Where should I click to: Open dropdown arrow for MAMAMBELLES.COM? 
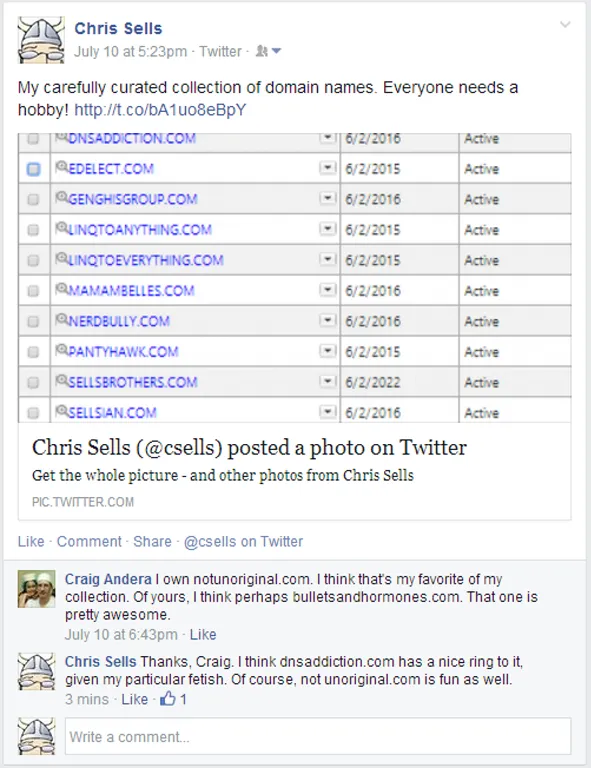pos(328,290)
